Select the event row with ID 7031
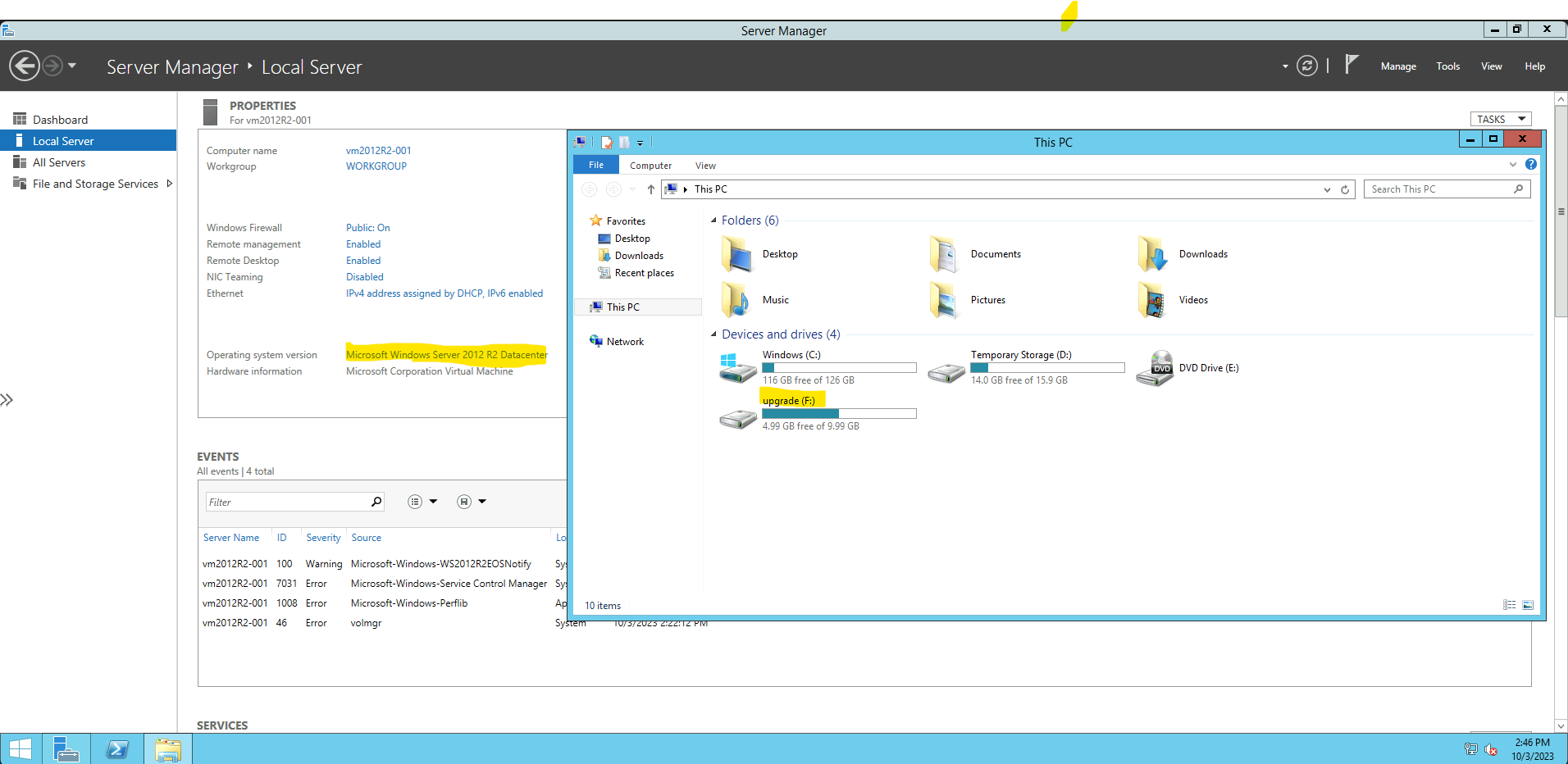 pyautogui.click(x=384, y=584)
